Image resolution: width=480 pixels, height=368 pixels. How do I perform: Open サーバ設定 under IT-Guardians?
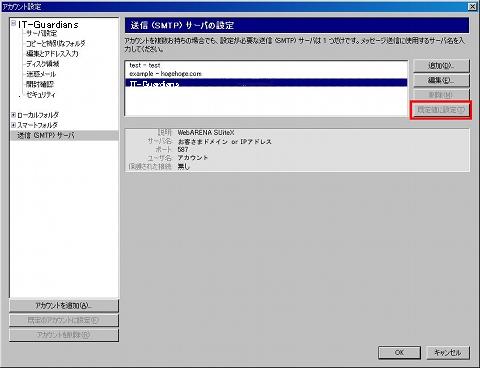(x=41, y=33)
